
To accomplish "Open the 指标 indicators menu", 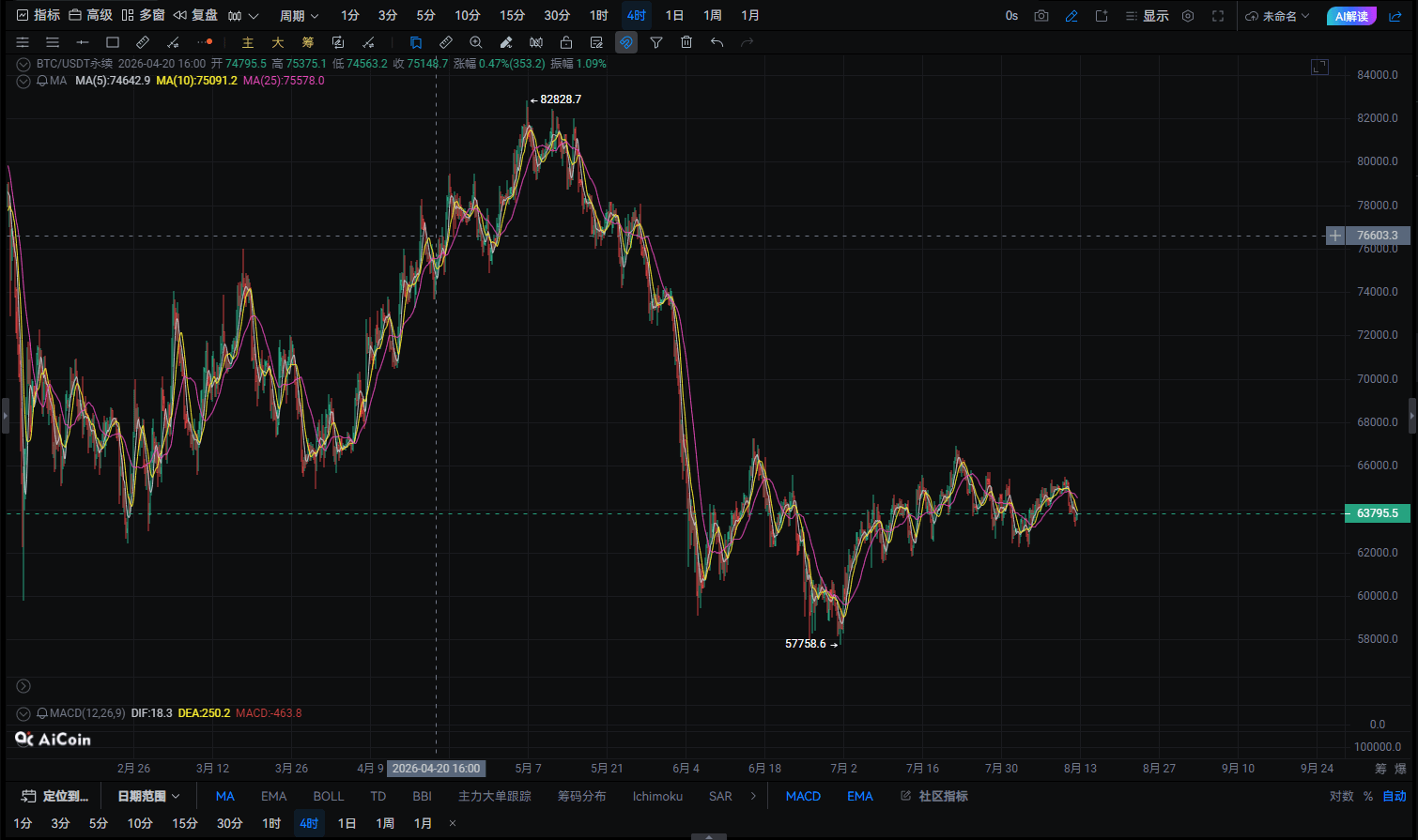I will coord(39,15).
